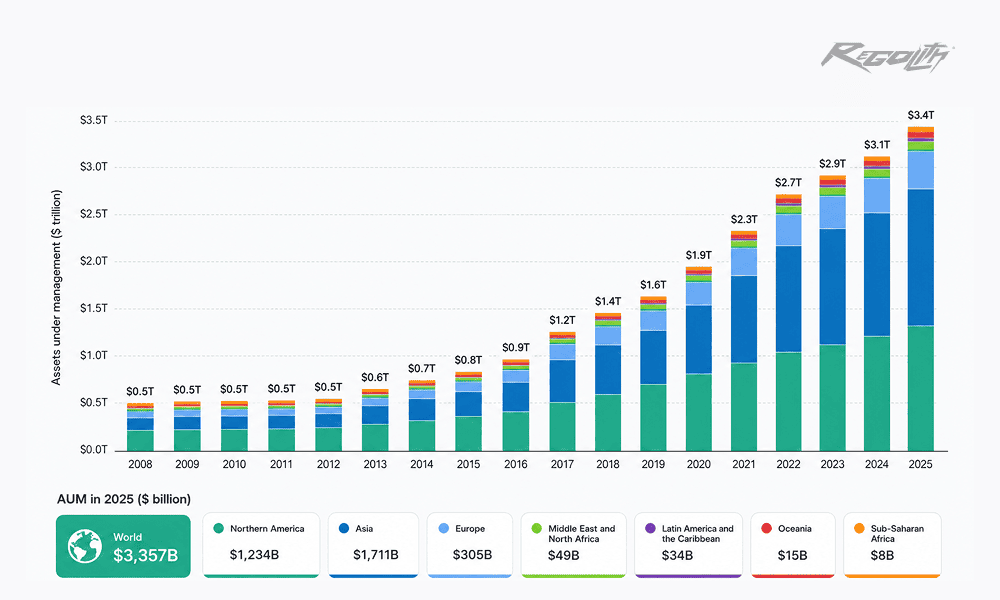
Task: Click the $0.9T total label
Action: coord(515,348)
